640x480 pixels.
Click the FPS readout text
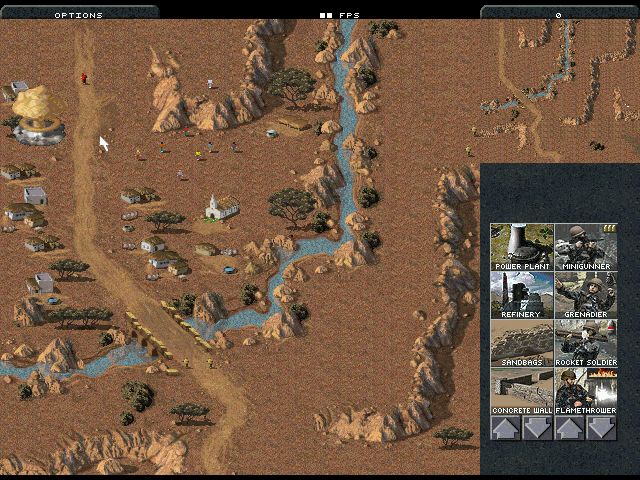340,16
